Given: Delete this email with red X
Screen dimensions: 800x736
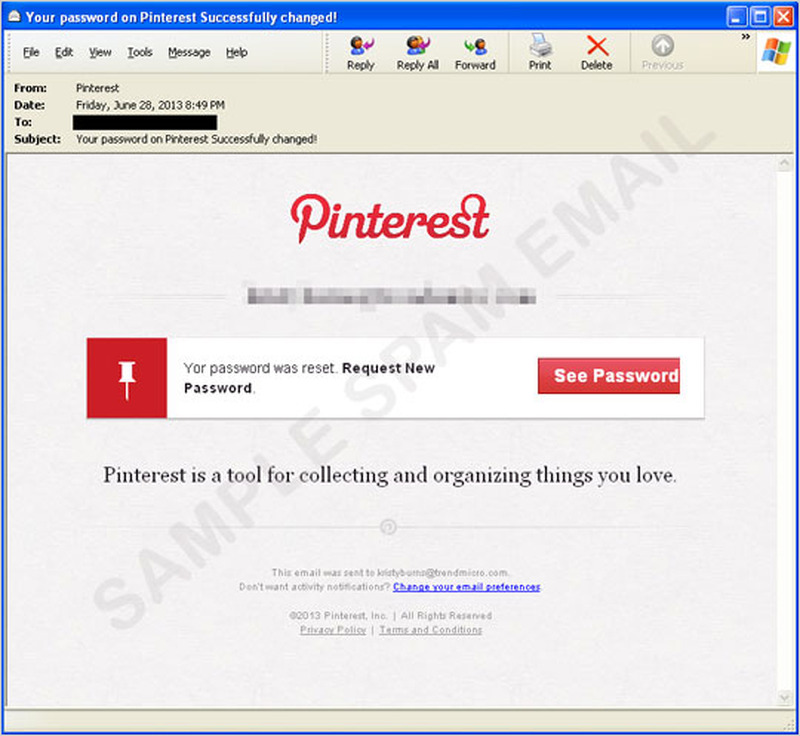Looking at the screenshot, I should point(596,46).
